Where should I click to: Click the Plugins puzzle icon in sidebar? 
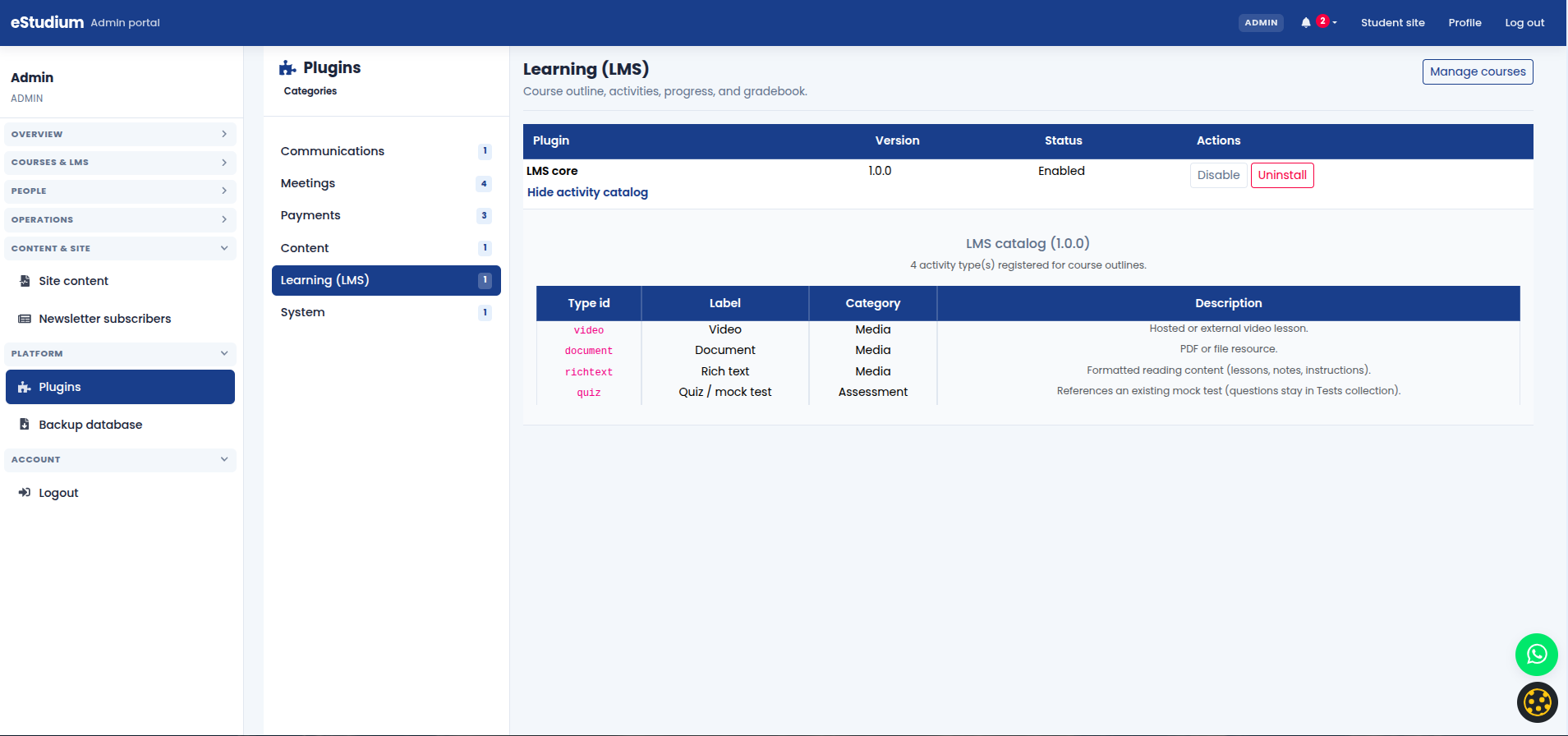tap(25, 387)
